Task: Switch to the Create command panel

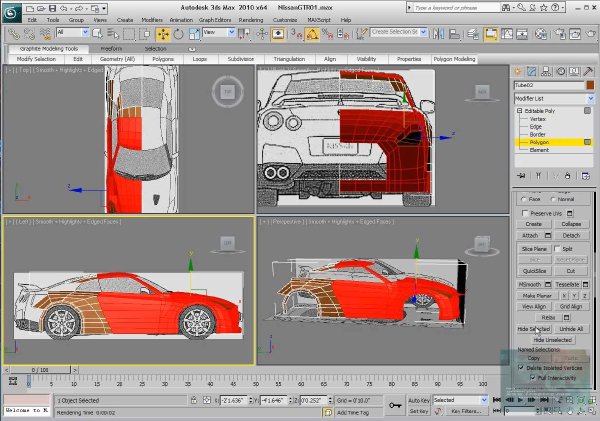Action: [518, 71]
